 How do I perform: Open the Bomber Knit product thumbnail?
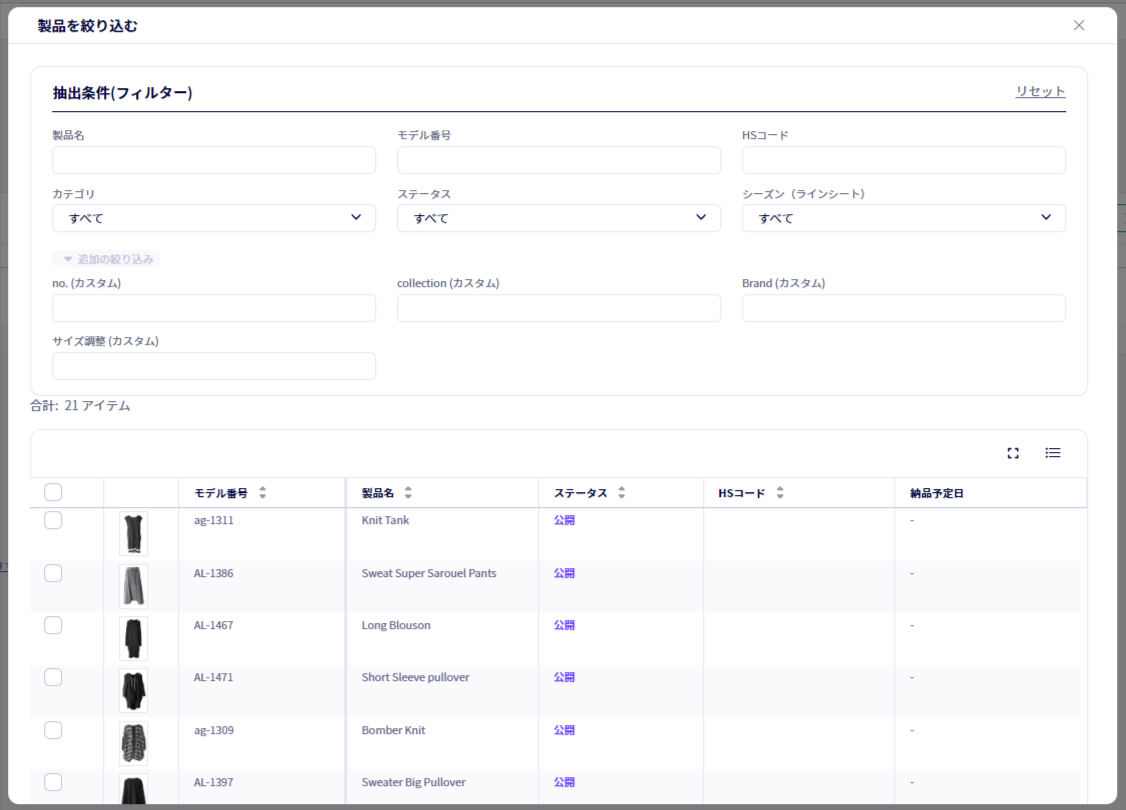(x=134, y=743)
